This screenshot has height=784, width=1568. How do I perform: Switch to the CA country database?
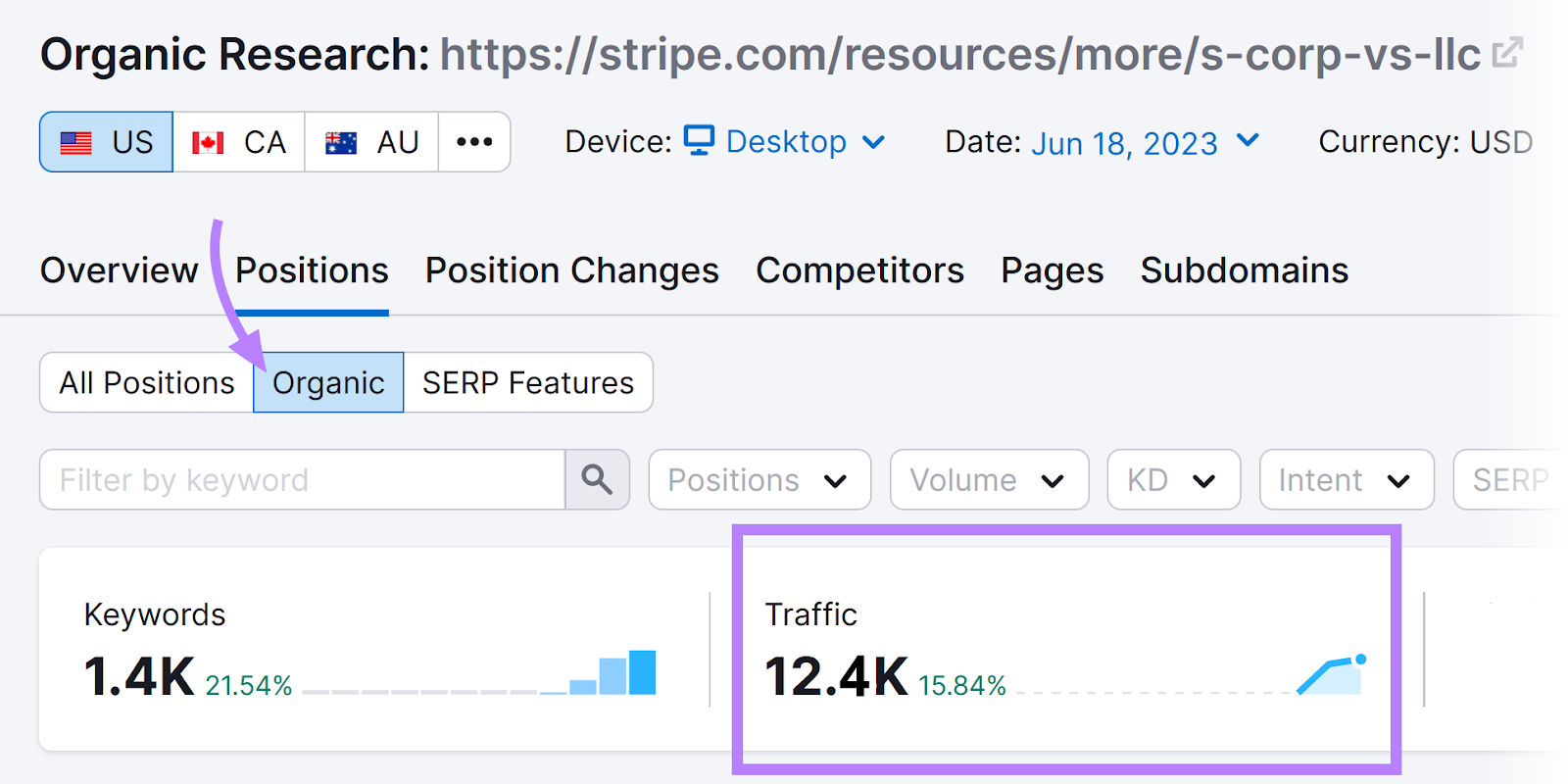239,142
